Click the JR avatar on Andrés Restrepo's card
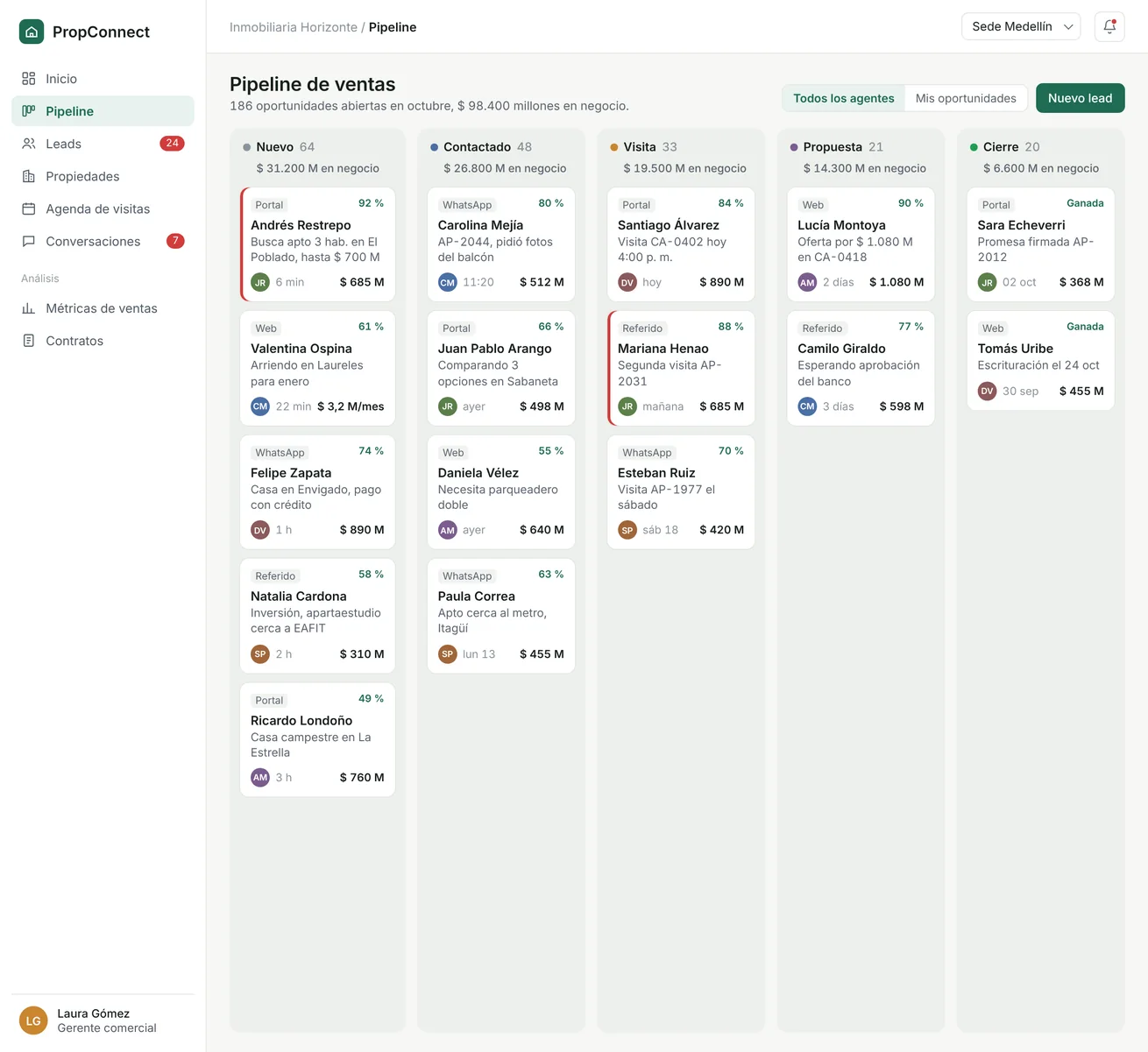The image size is (1148, 1052). (260, 282)
